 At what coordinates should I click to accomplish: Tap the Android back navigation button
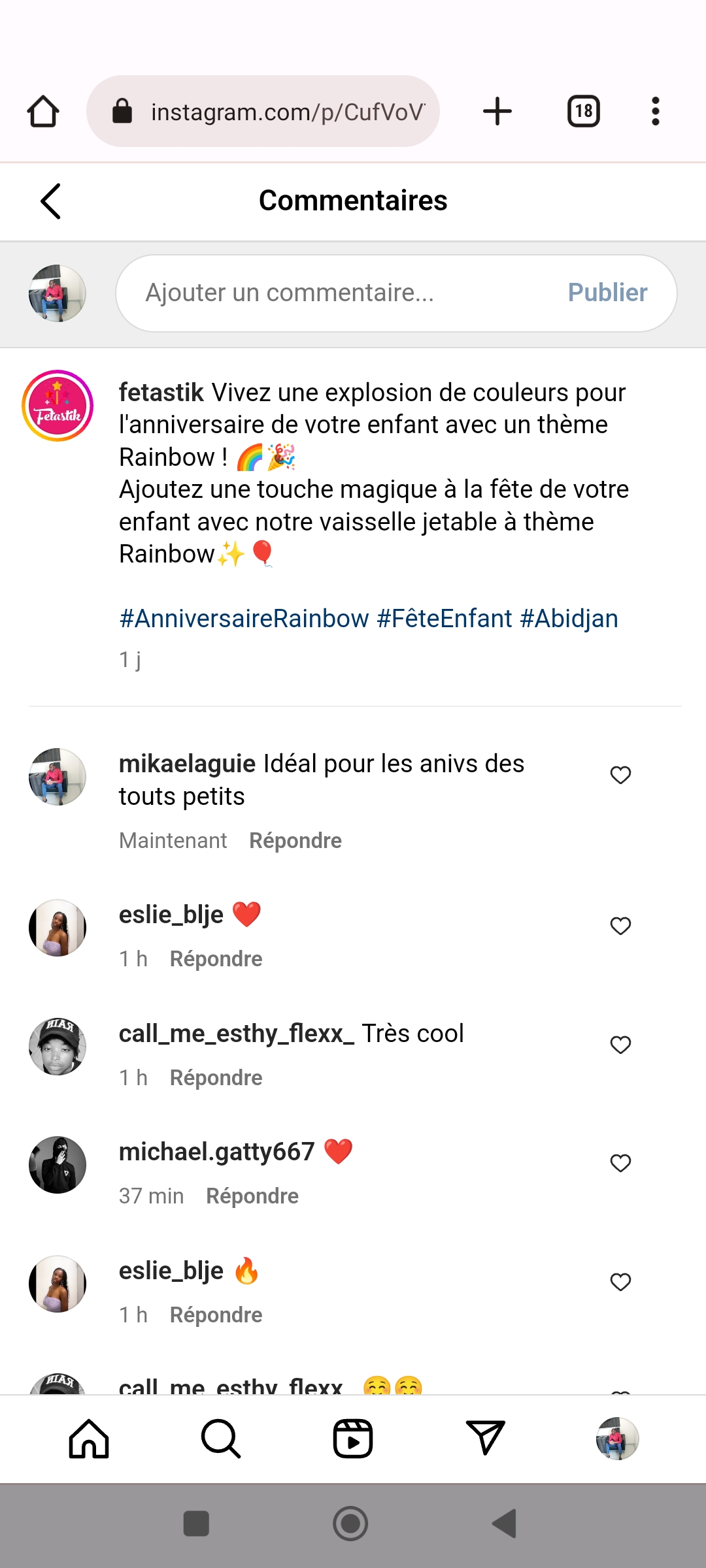pos(504,1524)
